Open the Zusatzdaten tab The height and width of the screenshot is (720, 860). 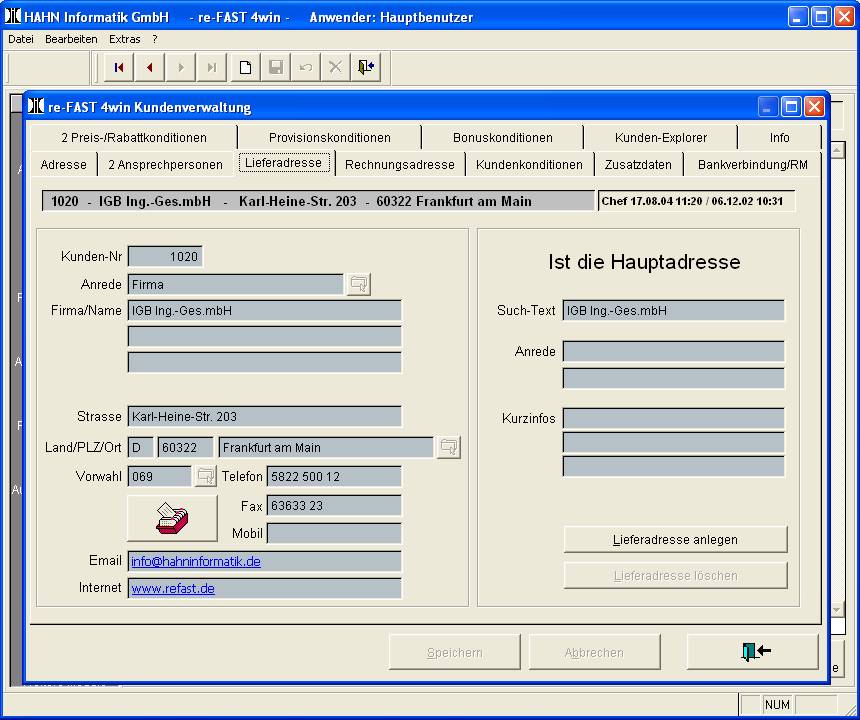pos(638,165)
